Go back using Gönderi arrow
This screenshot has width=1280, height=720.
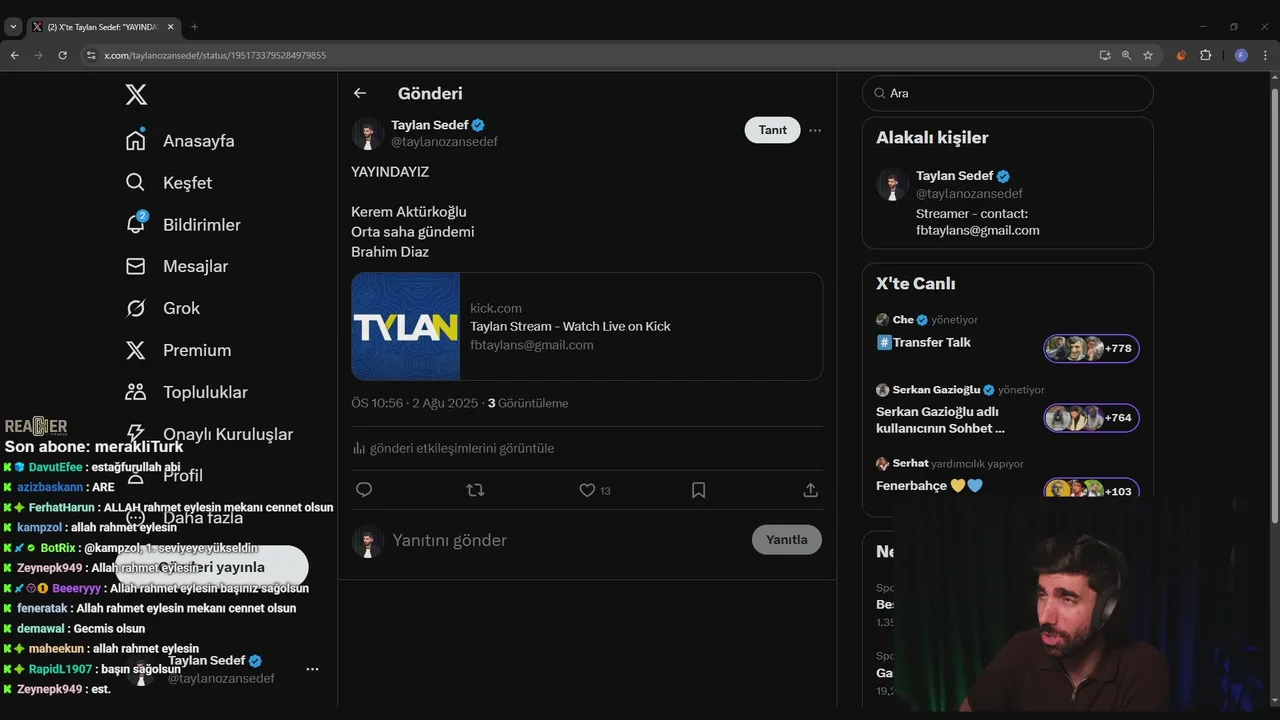point(360,93)
